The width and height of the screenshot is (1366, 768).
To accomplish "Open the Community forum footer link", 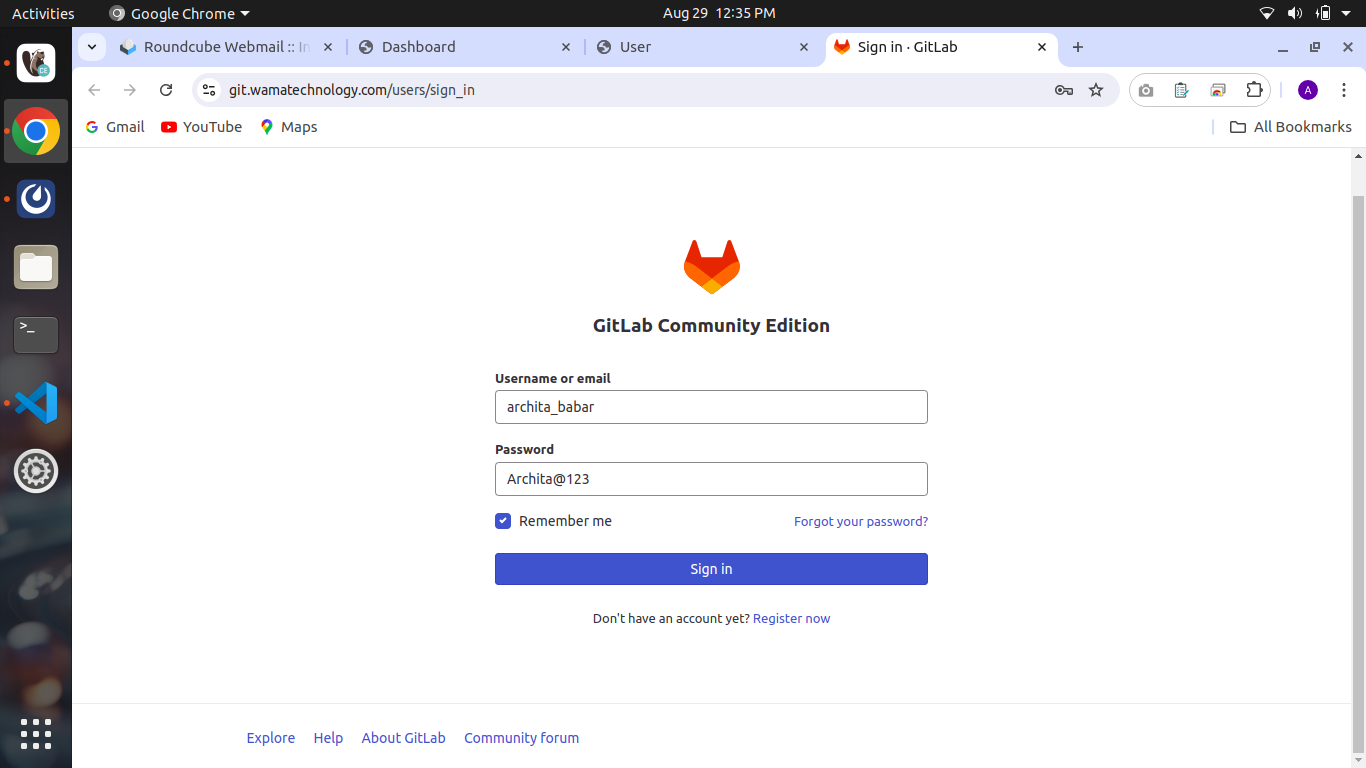I will 521,738.
